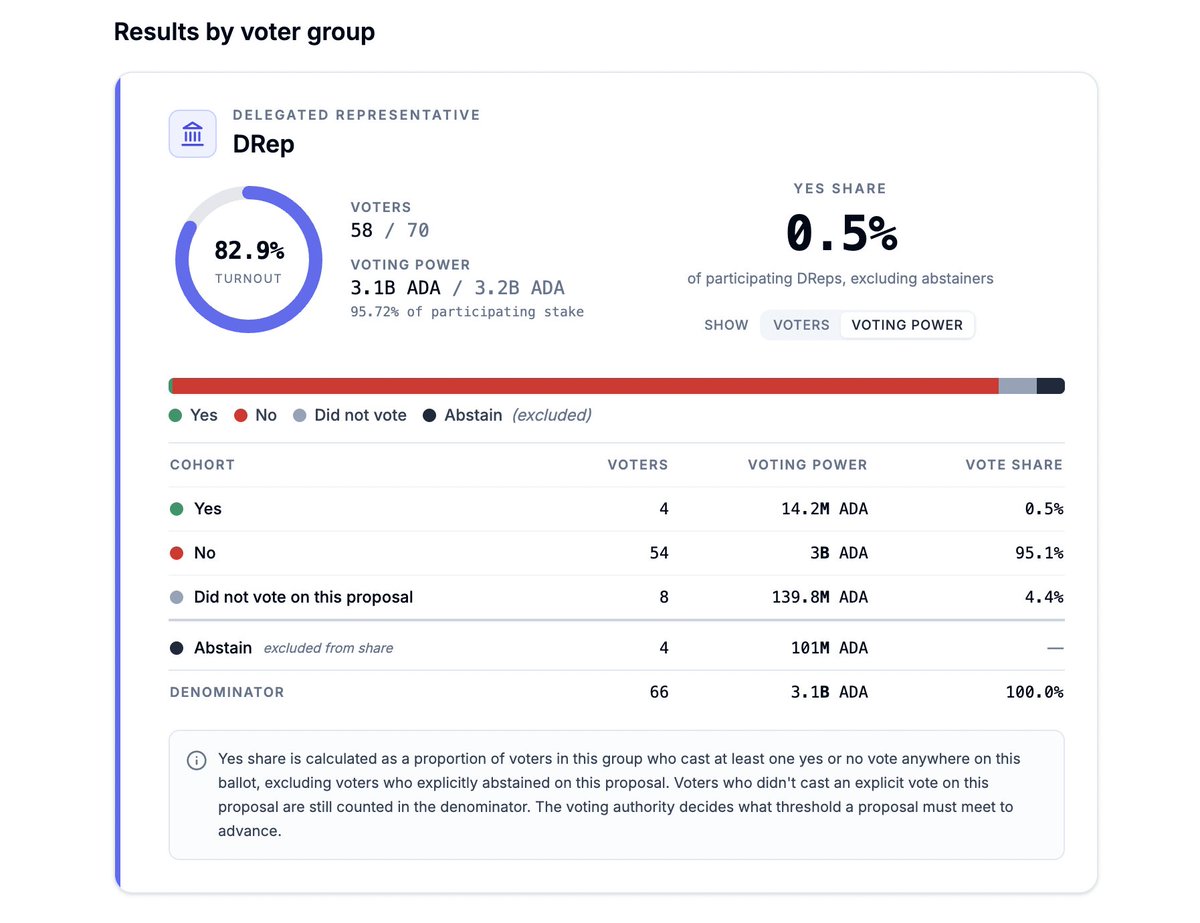This screenshot has height=923, width=1200.
Task: Click the 82.9% turnout figure
Action: [249, 250]
